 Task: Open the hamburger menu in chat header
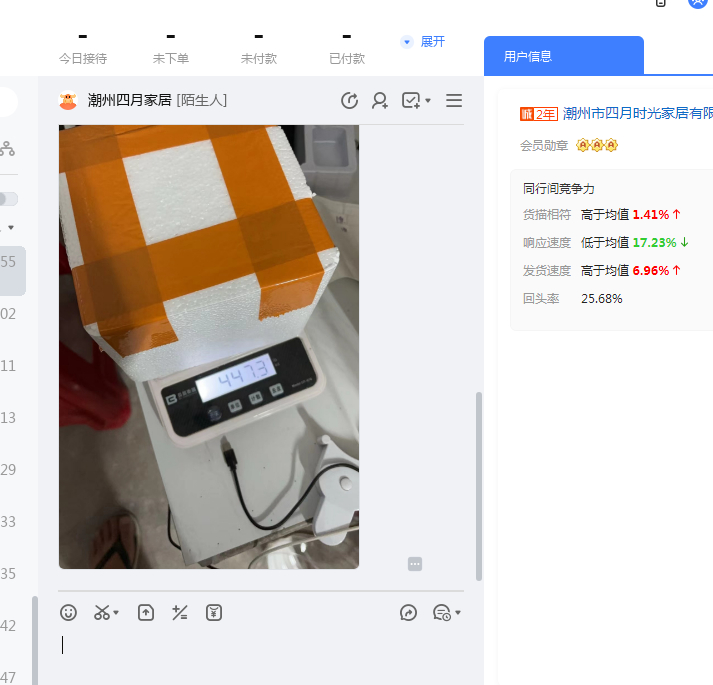pyautogui.click(x=454, y=100)
